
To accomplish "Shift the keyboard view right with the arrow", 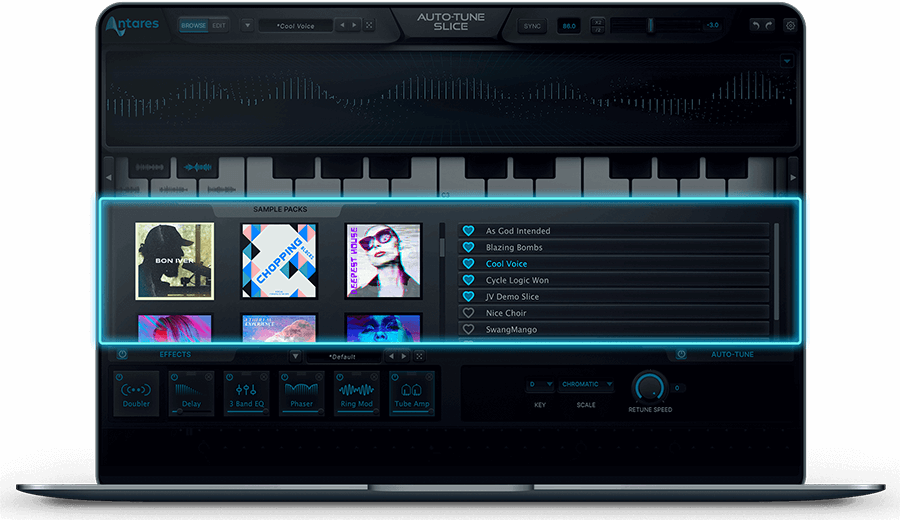I will pos(793,177).
